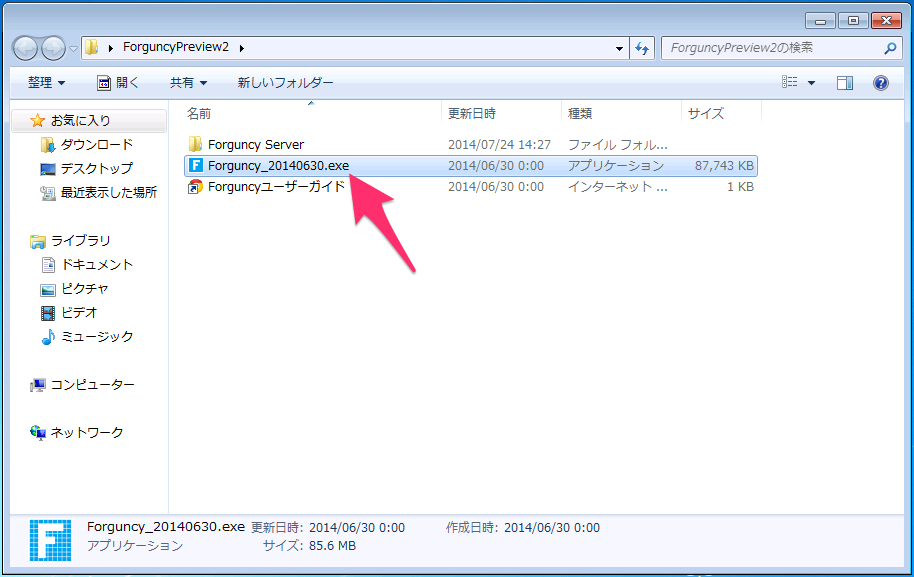Image resolution: width=914 pixels, height=577 pixels.
Task: Click the 2014/07/24 14:27 date cell
Action: click(499, 145)
